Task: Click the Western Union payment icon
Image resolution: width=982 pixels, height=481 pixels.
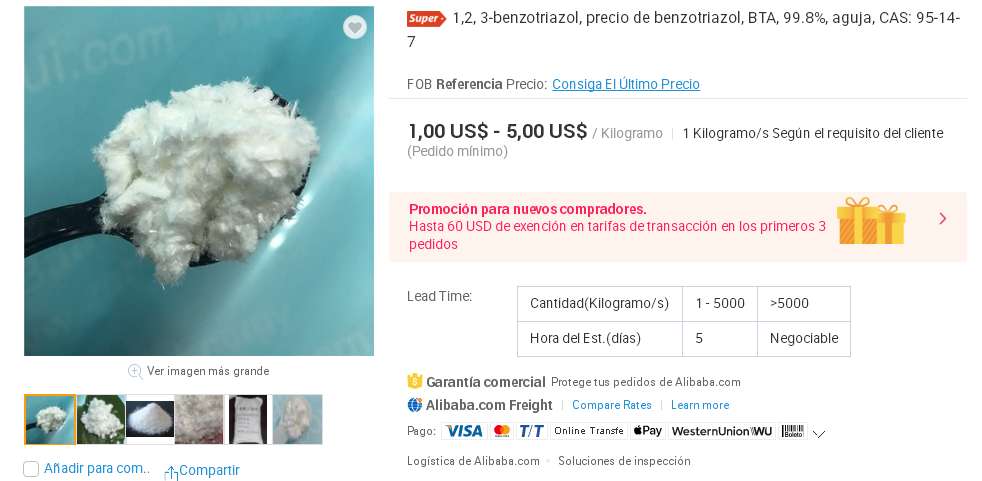Action: (721, 431)
